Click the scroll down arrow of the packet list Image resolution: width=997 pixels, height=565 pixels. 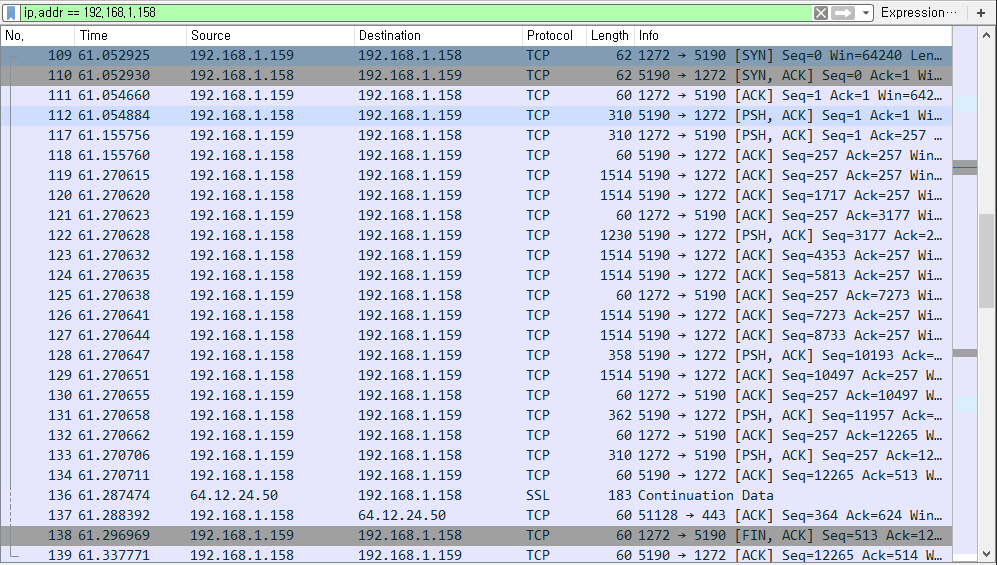point(987,554)
